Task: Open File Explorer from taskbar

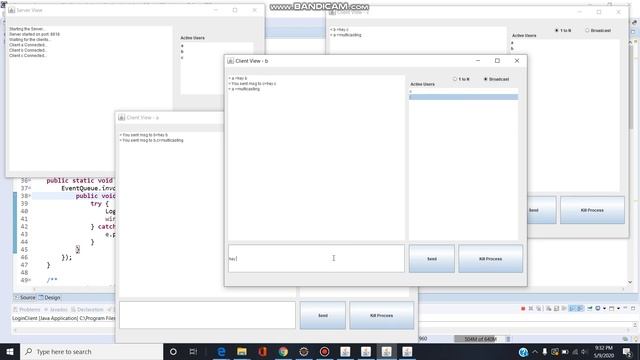Action: click(x=242, y=351)
